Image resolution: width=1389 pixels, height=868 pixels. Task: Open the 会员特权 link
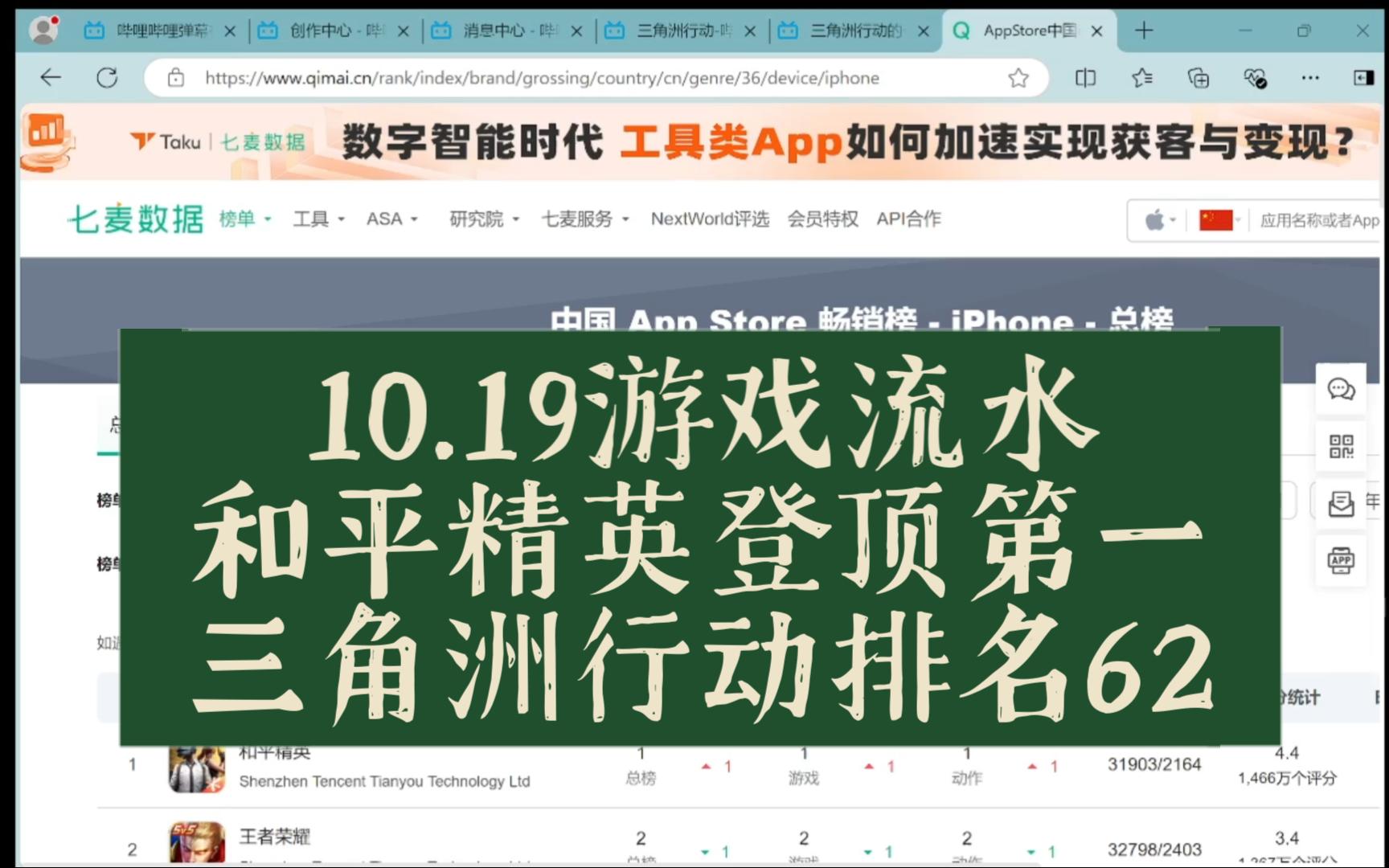(823, 219)
